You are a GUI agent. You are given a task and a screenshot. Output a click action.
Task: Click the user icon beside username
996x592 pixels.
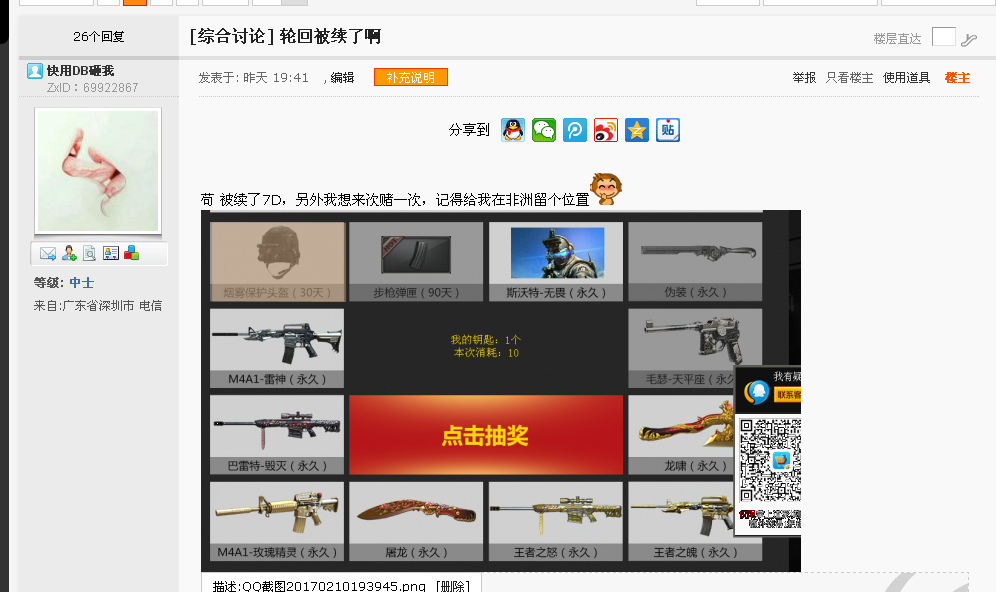(x=34, y=71)
